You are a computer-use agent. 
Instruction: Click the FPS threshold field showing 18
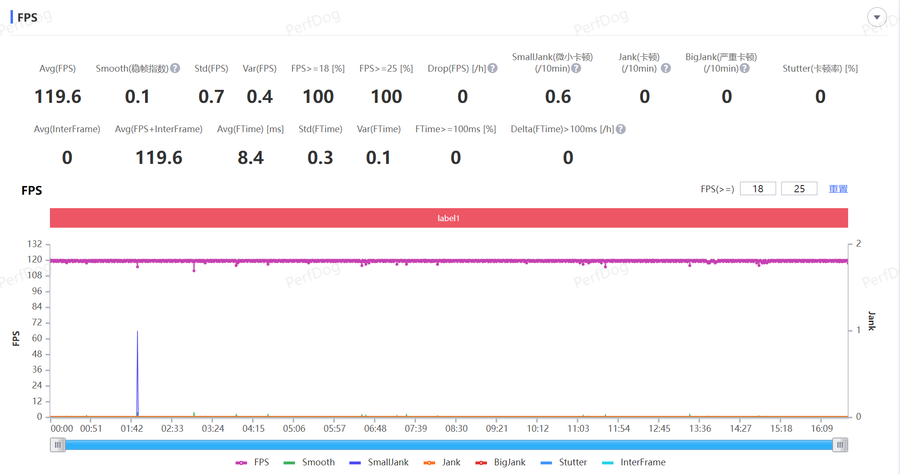pyautogui.click(x=758, y=189)
